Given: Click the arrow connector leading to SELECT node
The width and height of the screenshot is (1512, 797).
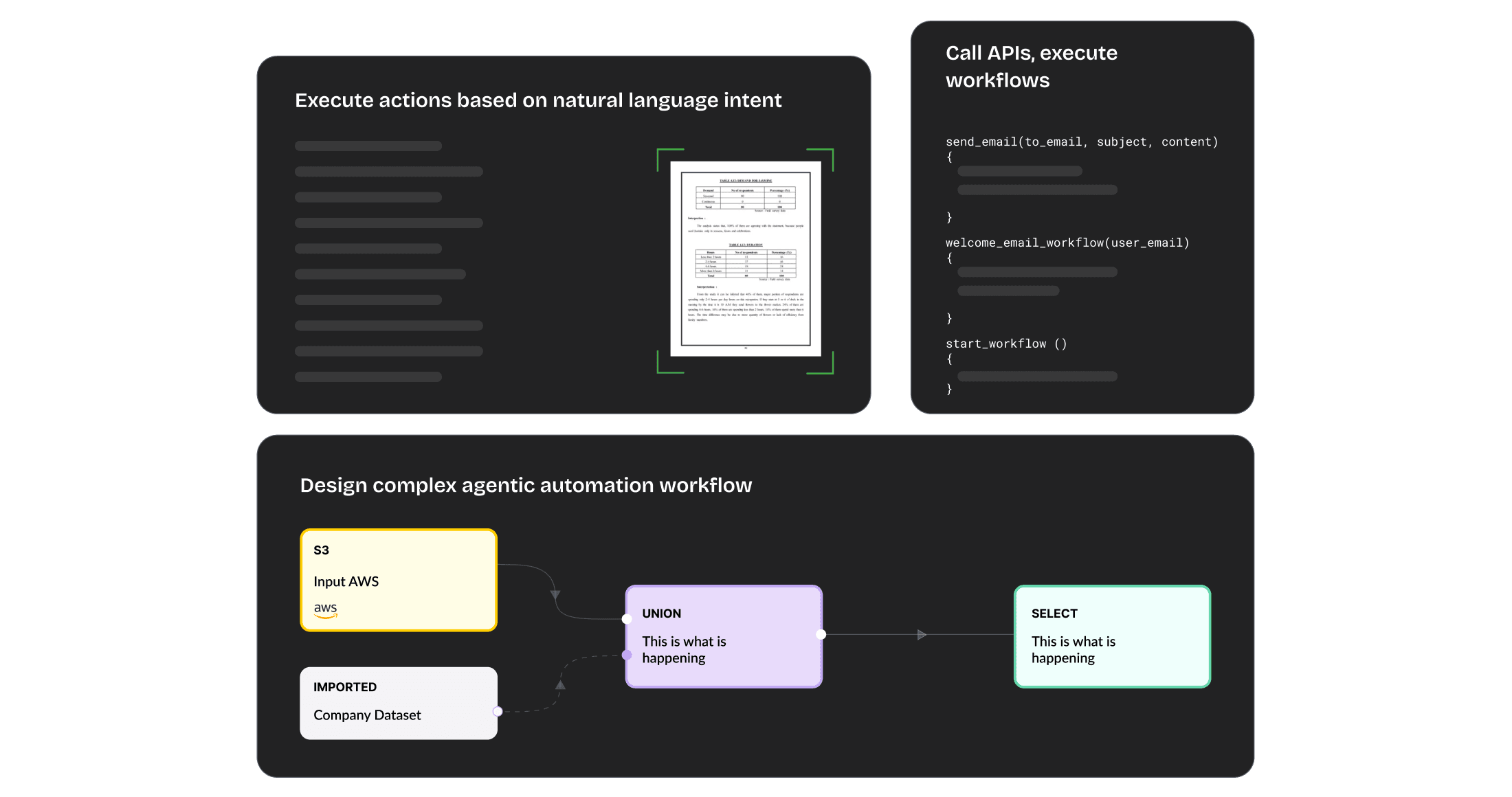Looking at the screenshot, I should tap(922, 636).
